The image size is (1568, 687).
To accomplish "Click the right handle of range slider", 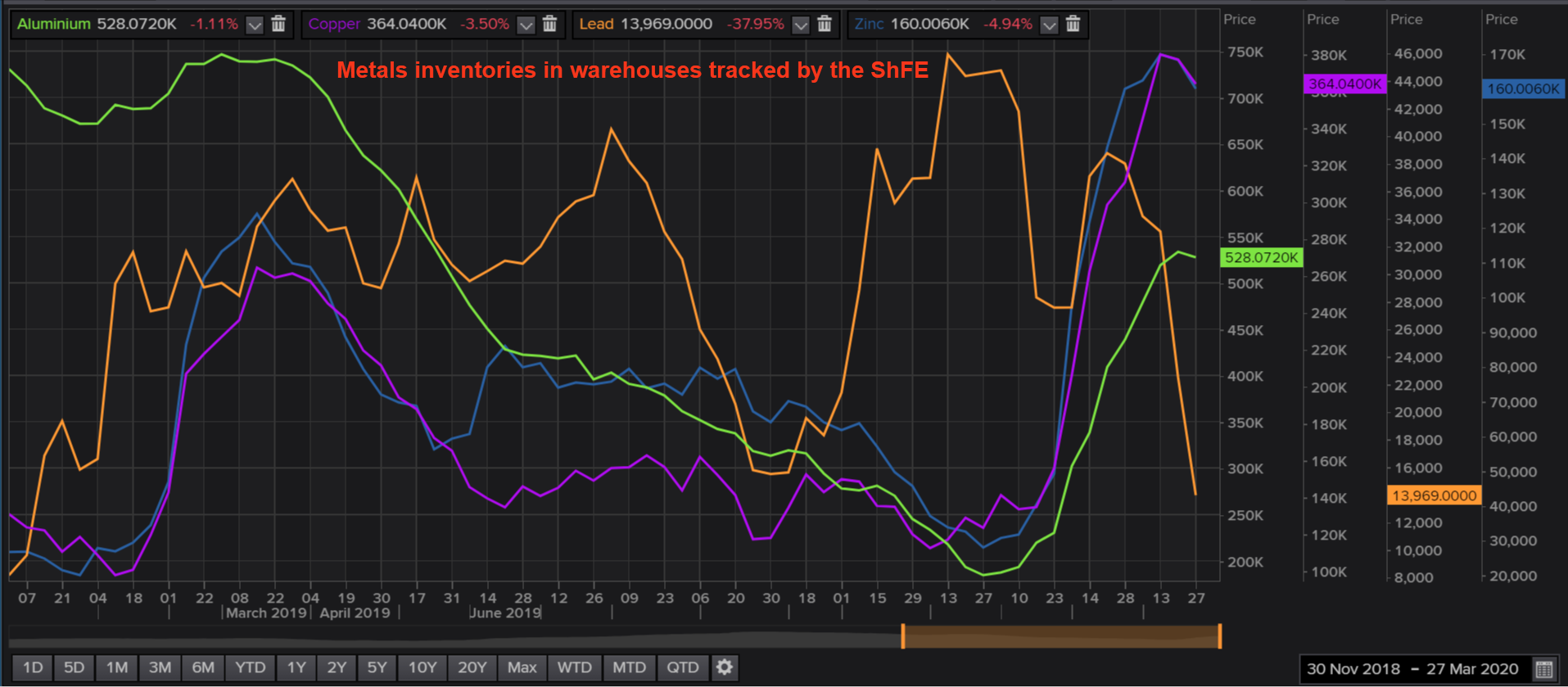I will [1219, 636].
